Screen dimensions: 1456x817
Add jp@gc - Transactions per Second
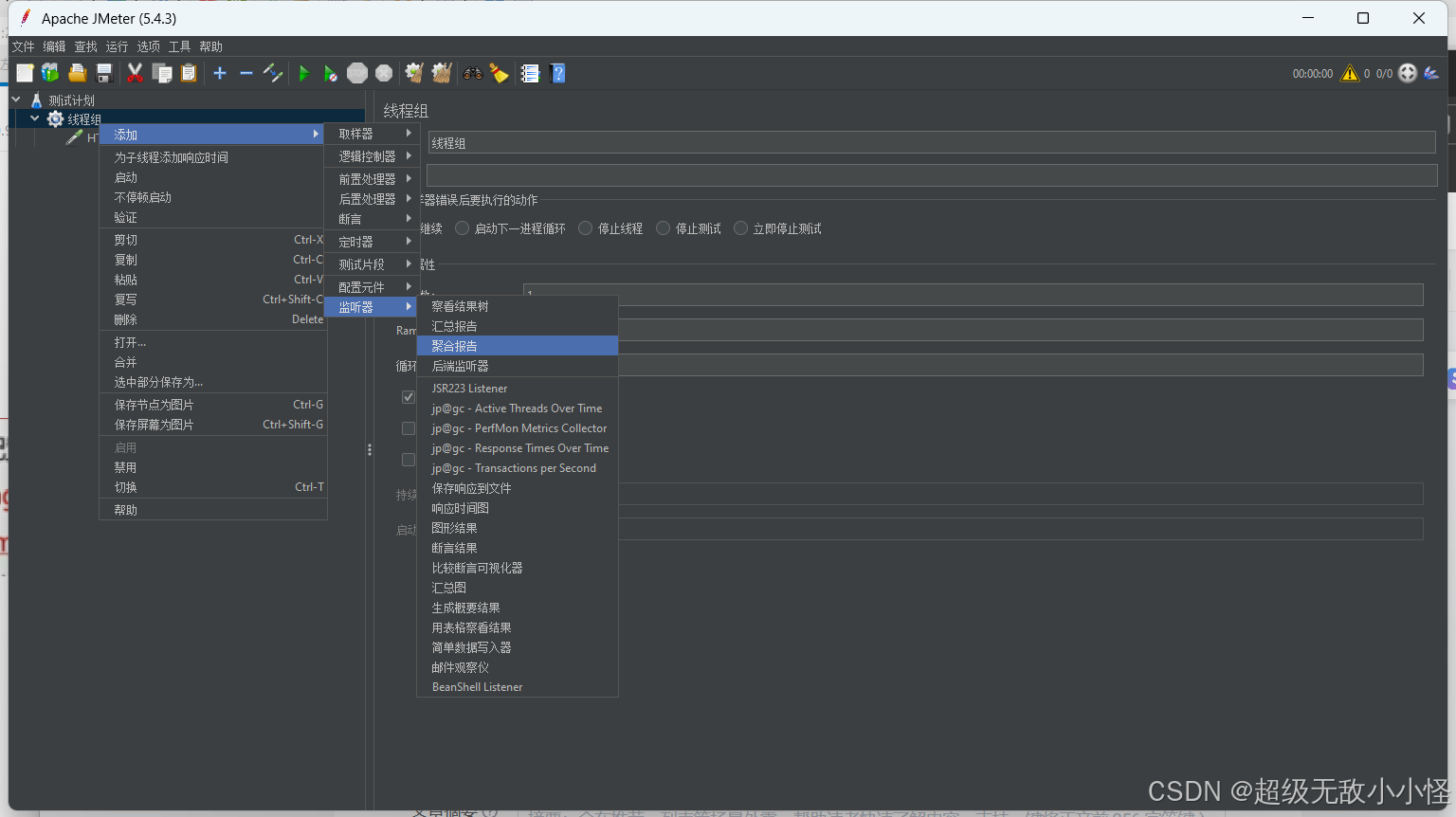click(518, 468)
